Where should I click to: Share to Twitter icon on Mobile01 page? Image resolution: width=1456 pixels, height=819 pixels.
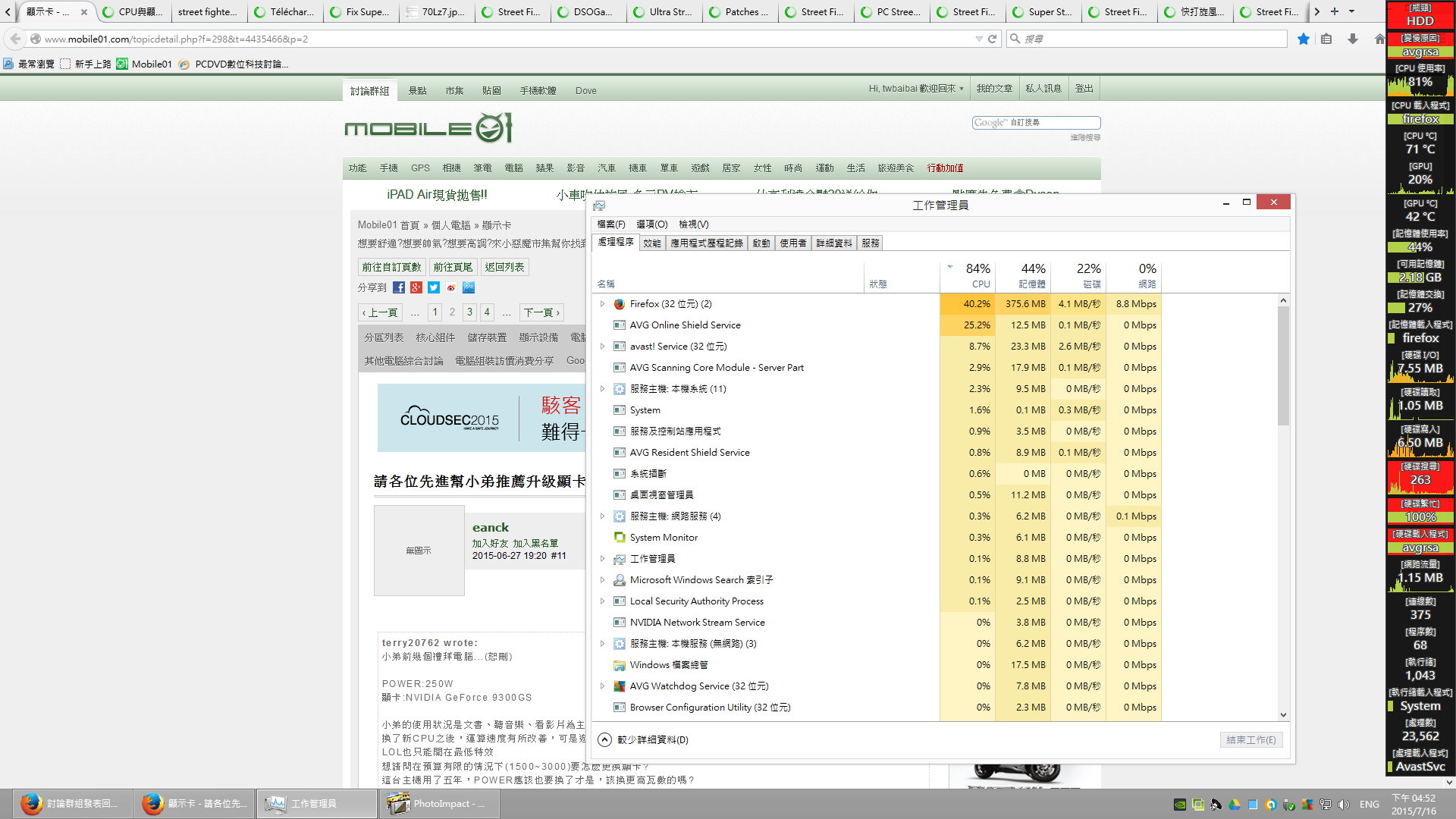click(434, 287)
